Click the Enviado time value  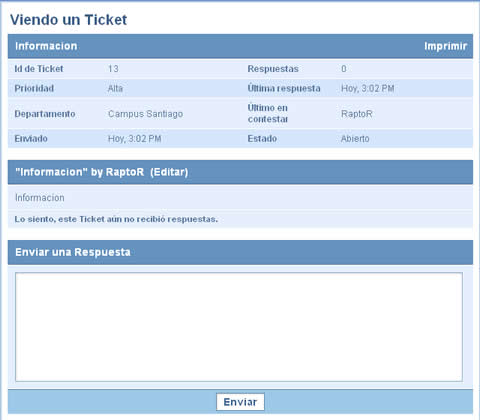coord(135,139)
